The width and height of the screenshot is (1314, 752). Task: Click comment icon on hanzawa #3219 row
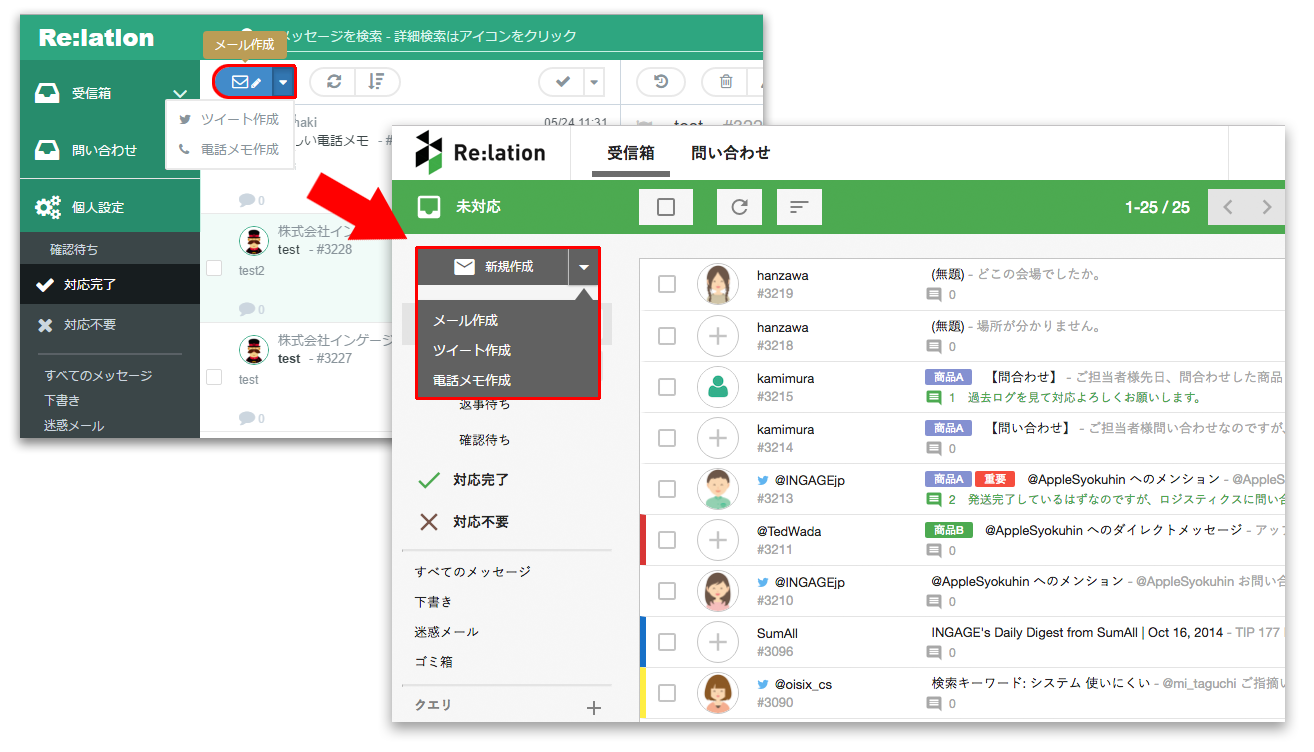coord(934,295)
